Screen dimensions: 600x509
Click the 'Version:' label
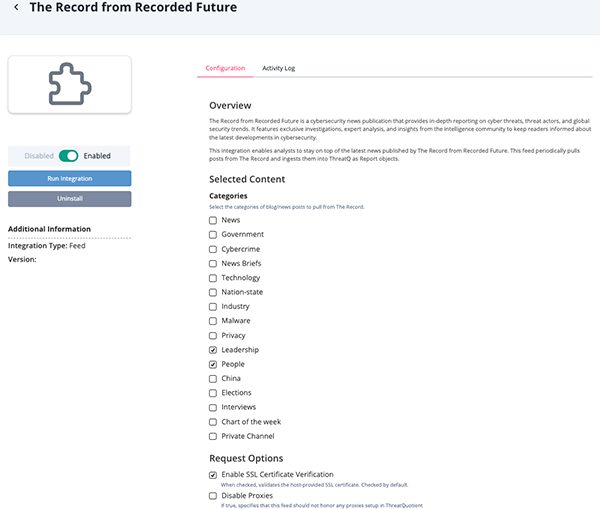point(22,259)
